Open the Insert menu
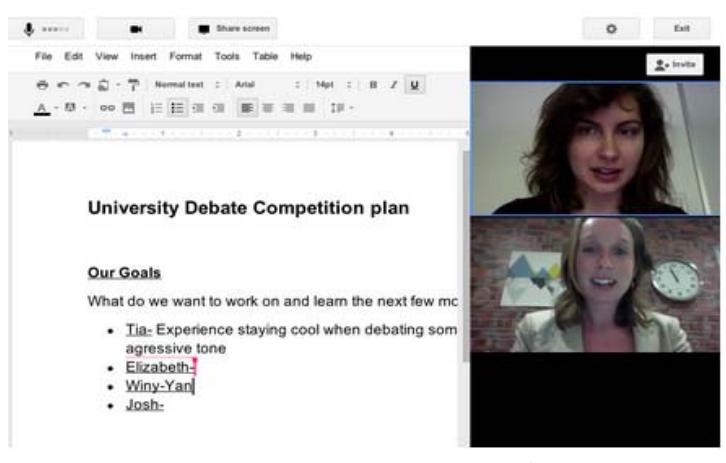This screenshot has height=463, width=726. [143, 56]
